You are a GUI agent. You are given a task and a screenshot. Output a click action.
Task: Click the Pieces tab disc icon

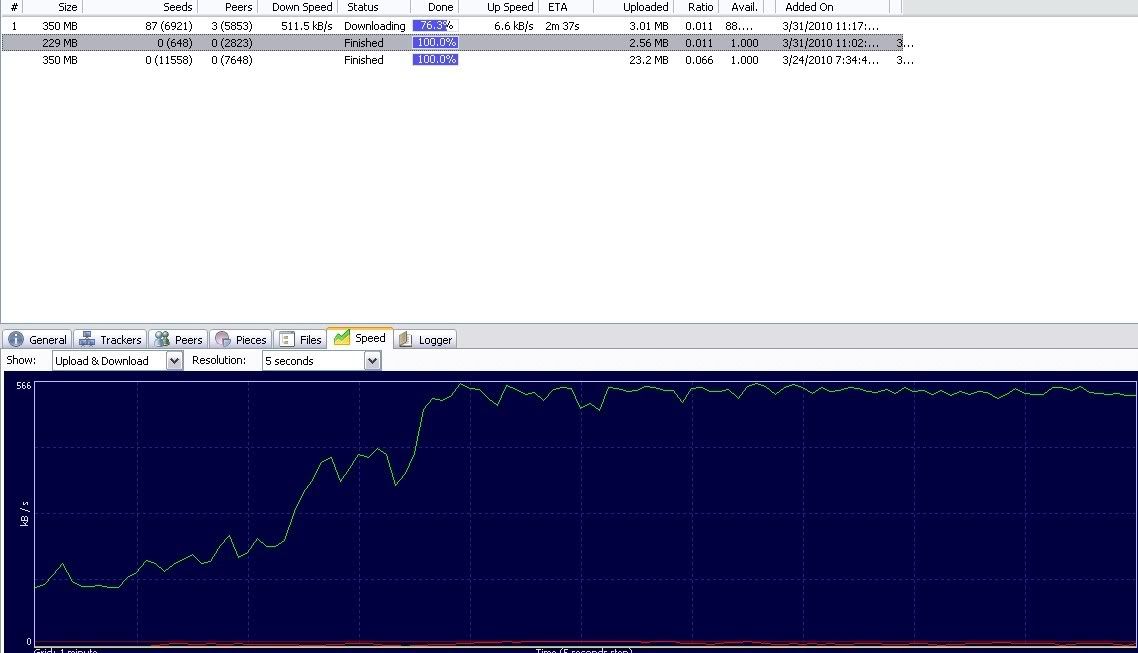coord(223,340)
